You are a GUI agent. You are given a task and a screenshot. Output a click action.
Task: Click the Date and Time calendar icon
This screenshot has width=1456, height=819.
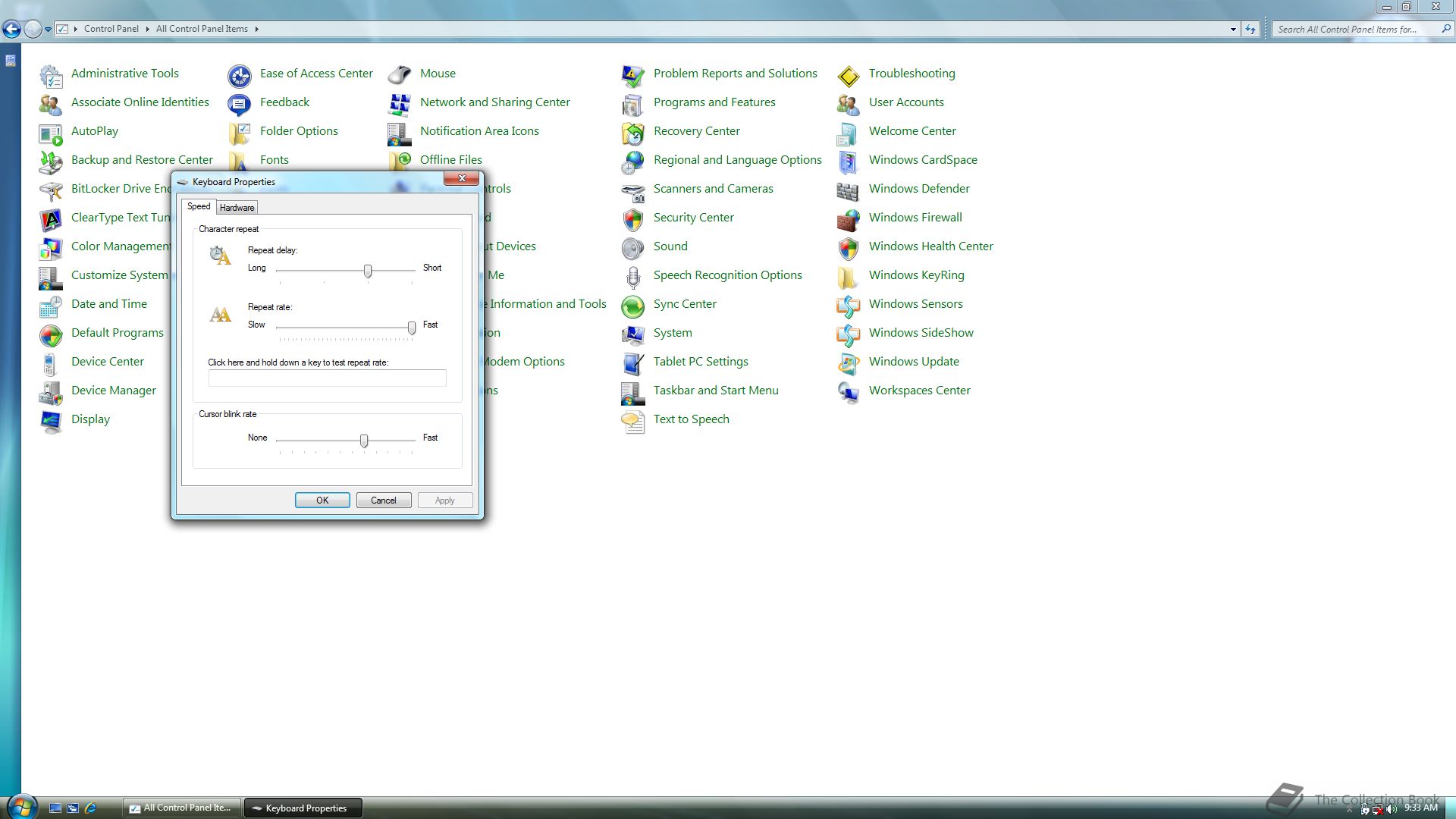coord(51,306)
